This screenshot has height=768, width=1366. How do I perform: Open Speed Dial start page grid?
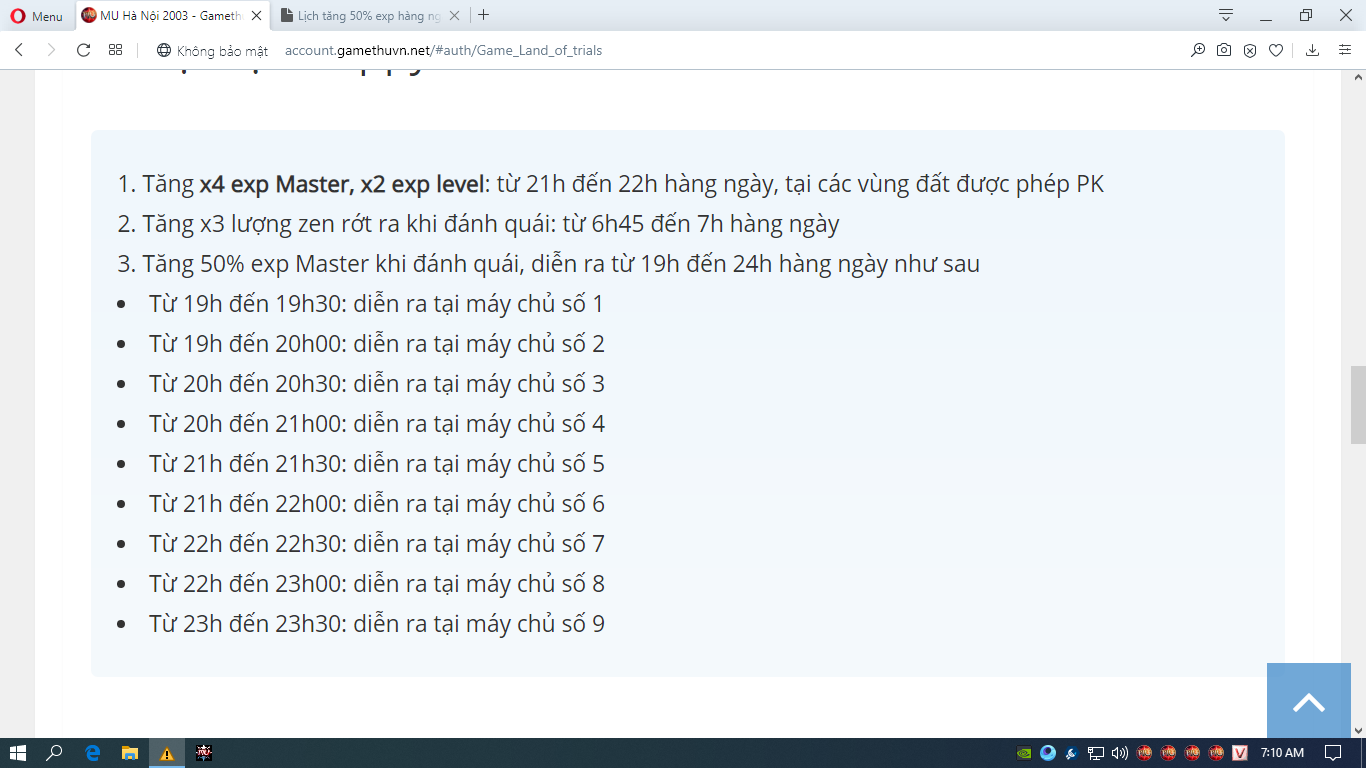(x=115, y=50)
